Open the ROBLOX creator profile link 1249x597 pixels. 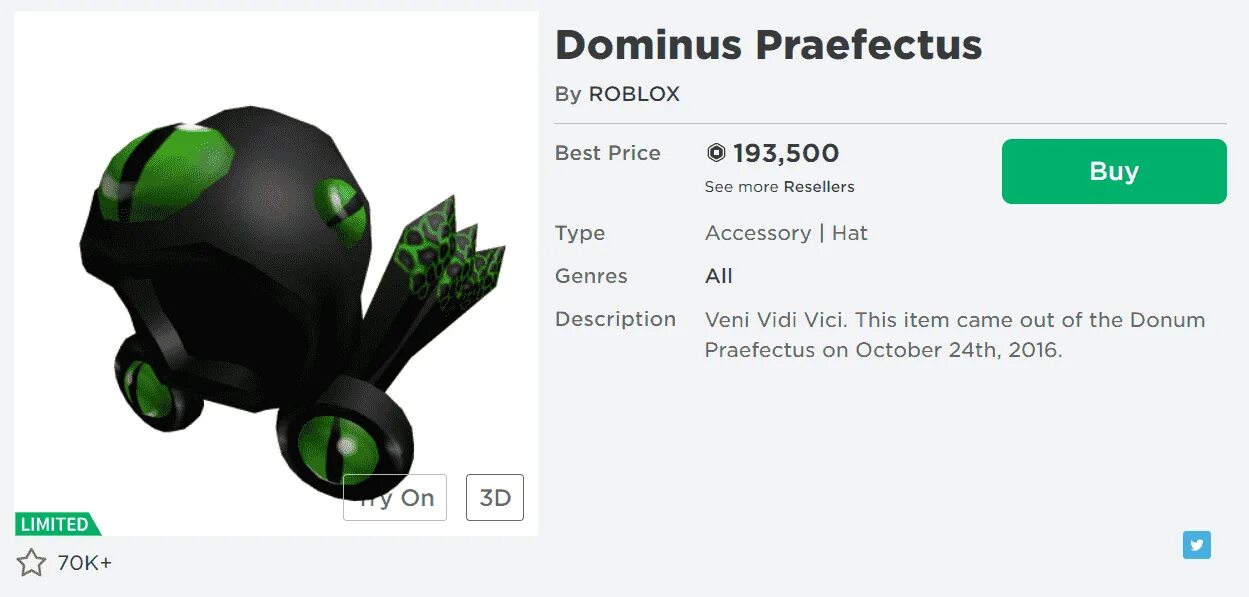coord(634,94)
